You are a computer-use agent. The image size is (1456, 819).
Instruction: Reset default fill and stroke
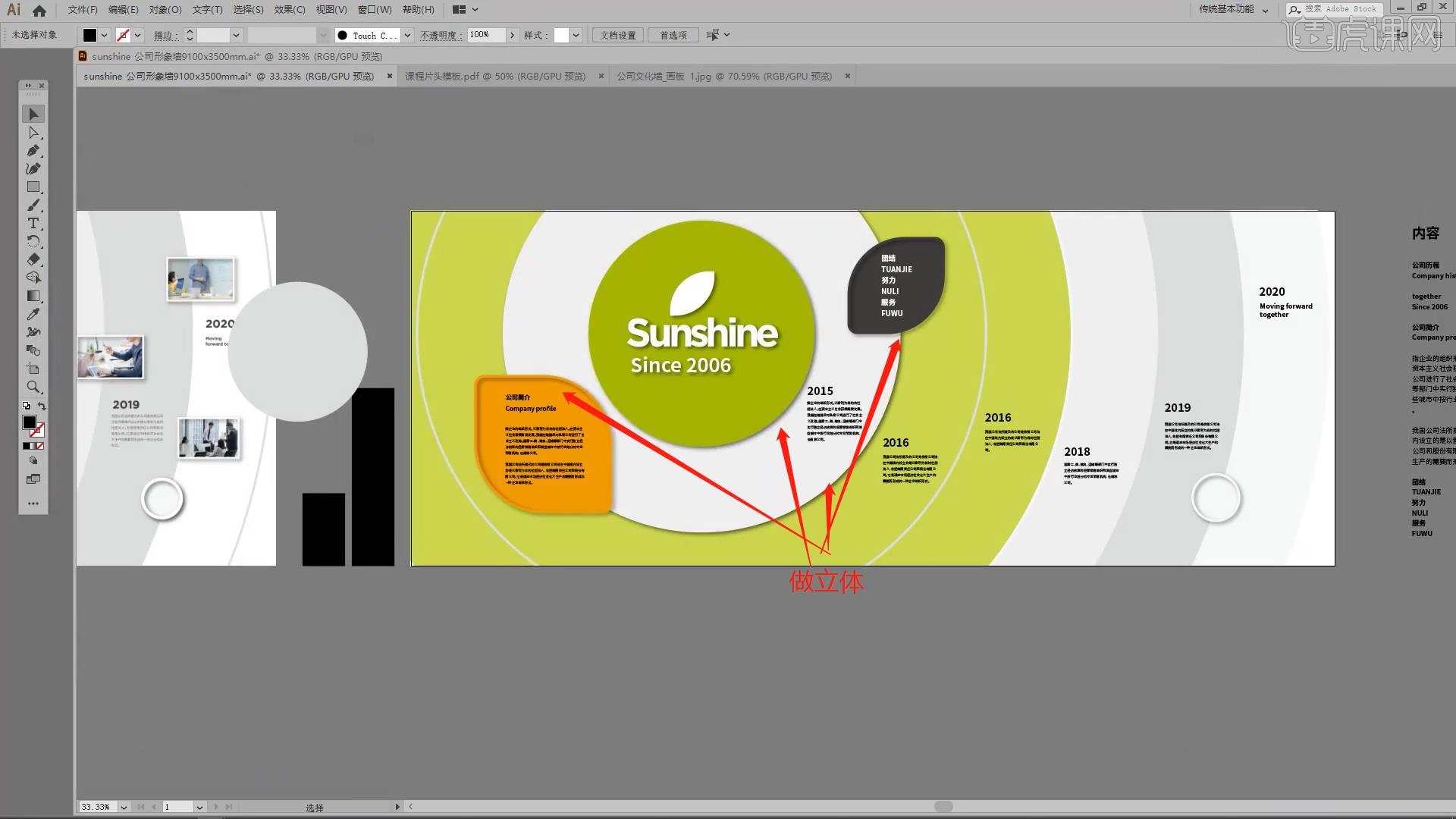click(x=27, y=406)
